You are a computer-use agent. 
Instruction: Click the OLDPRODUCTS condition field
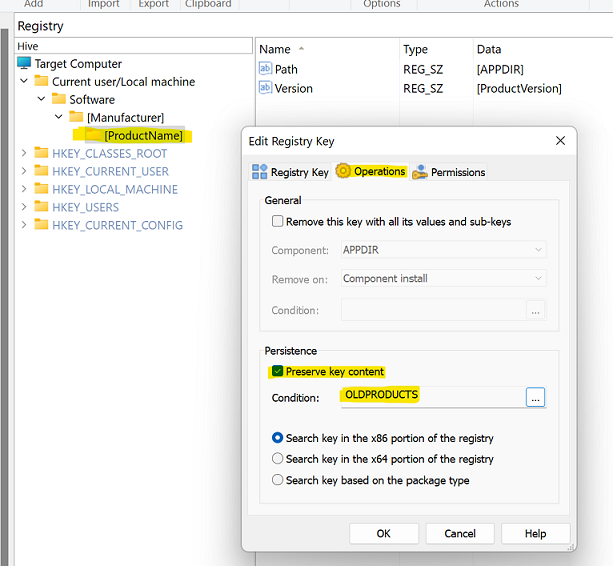430,396
